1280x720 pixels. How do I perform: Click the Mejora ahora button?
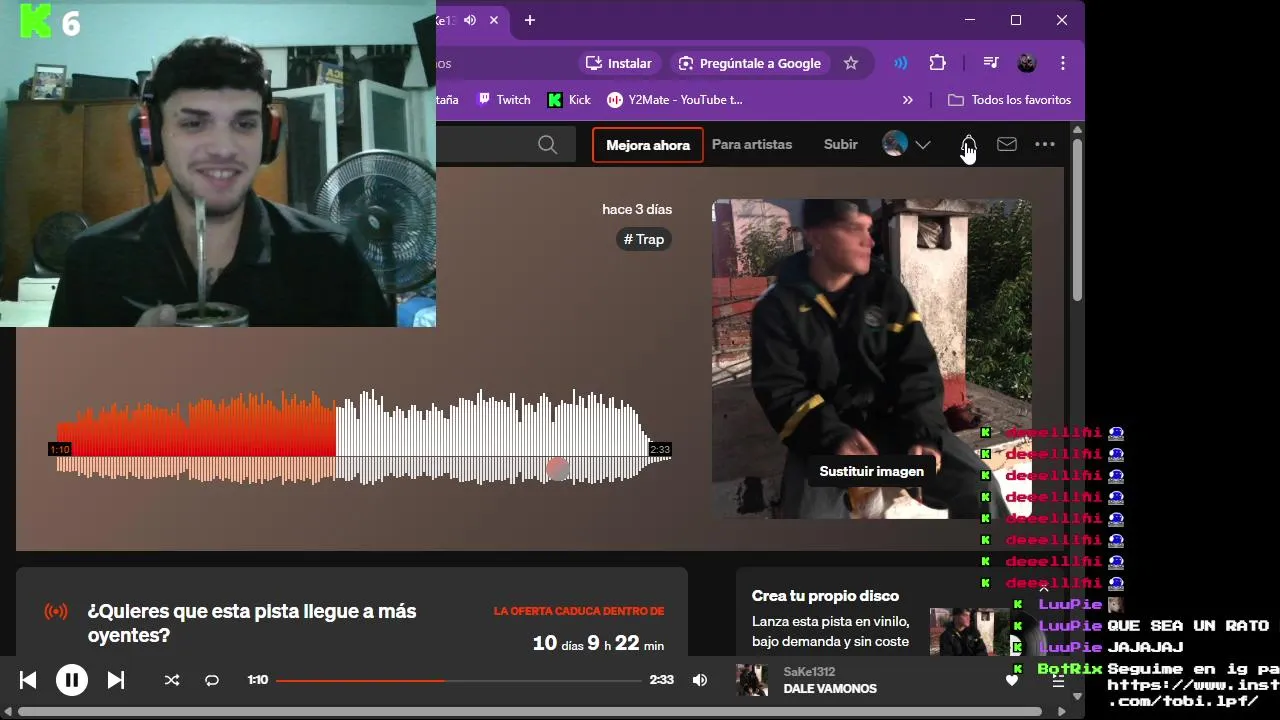click(648, 145)
